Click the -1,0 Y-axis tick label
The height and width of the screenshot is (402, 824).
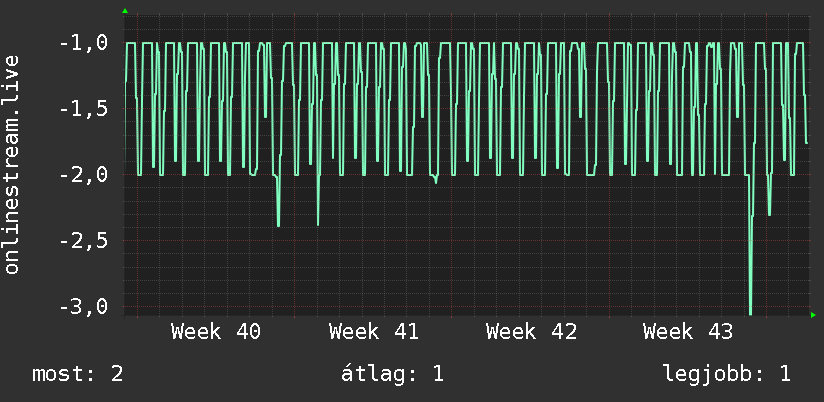click(84, 43)
